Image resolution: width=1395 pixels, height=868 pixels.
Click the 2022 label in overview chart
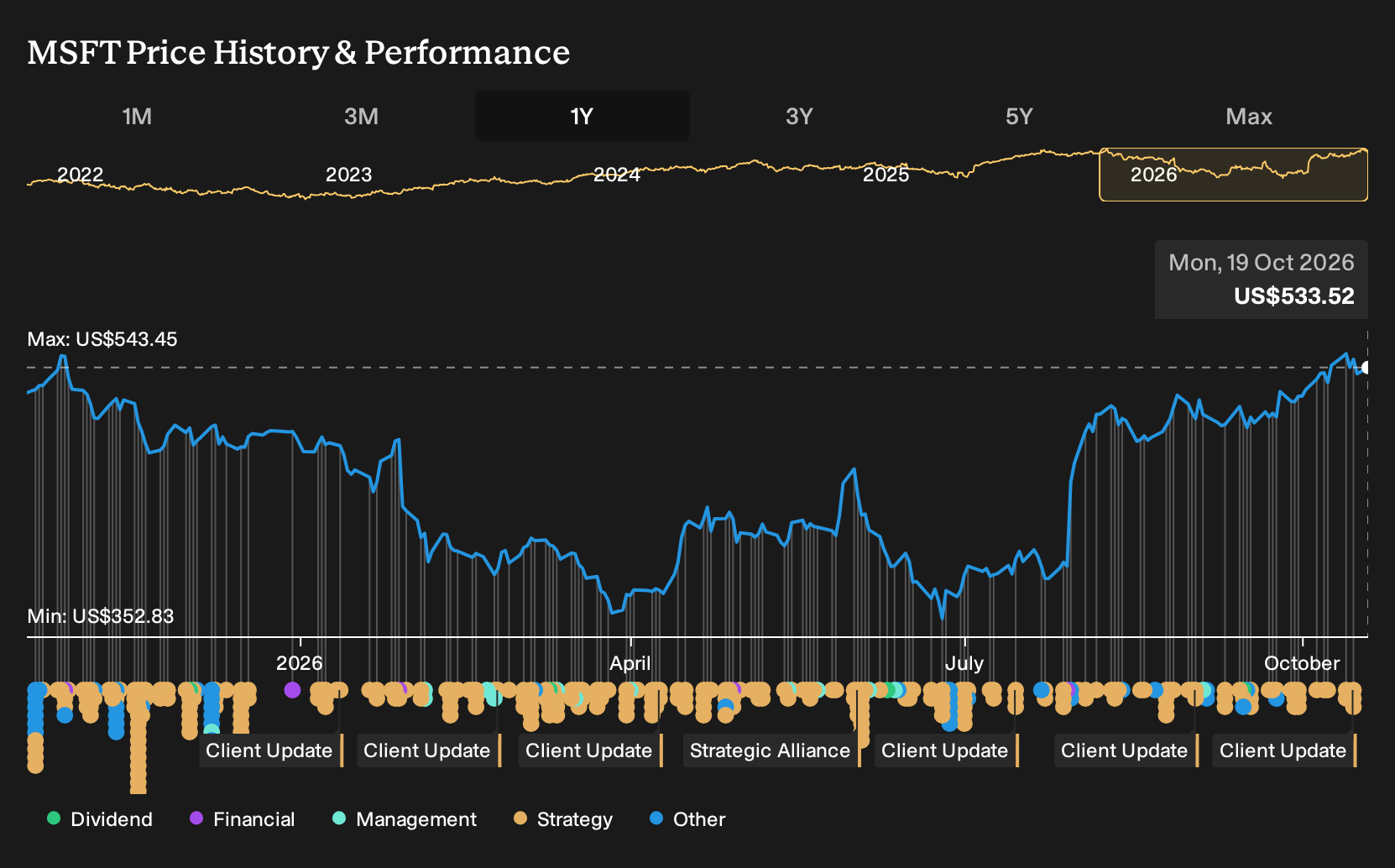click(80, 175)
